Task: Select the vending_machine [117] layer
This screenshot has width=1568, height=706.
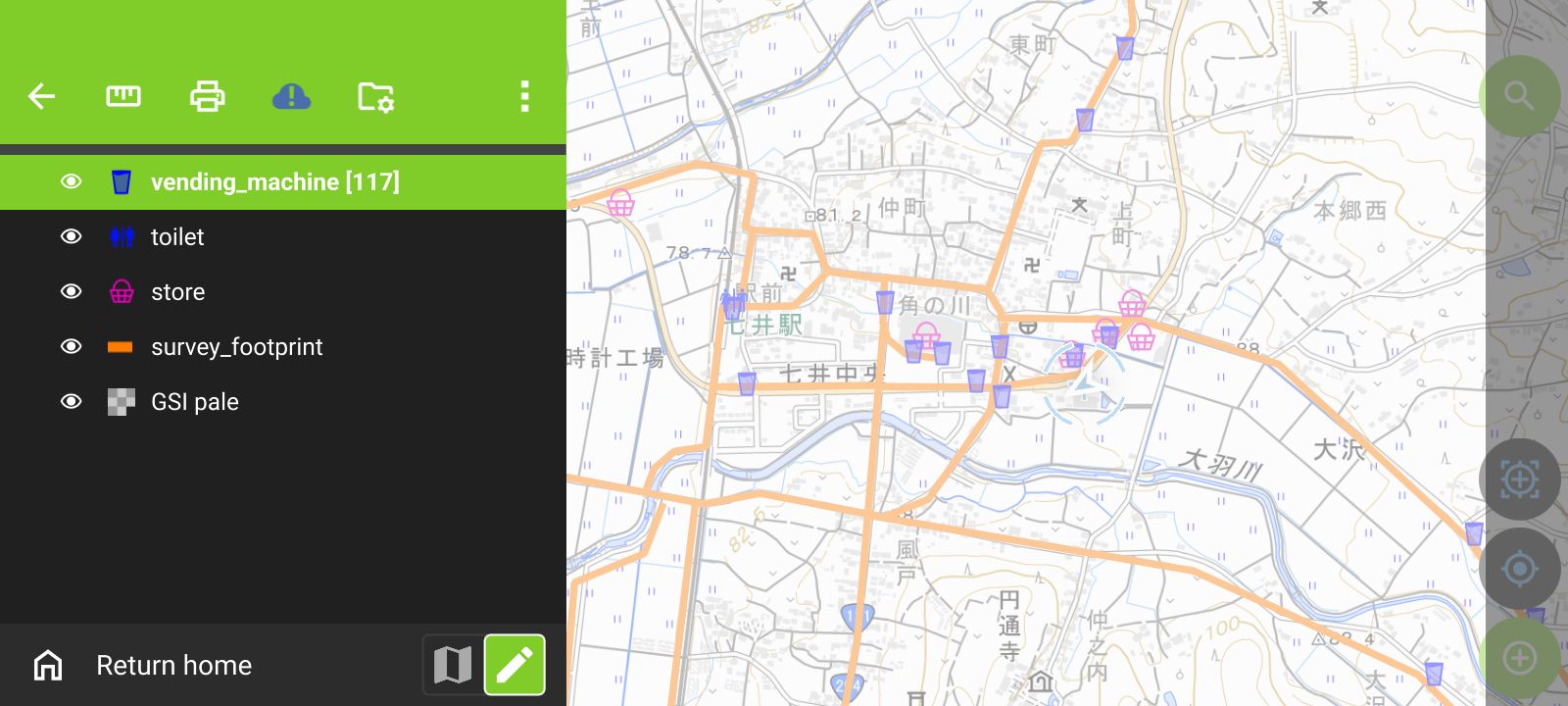Action: point(275,181)
